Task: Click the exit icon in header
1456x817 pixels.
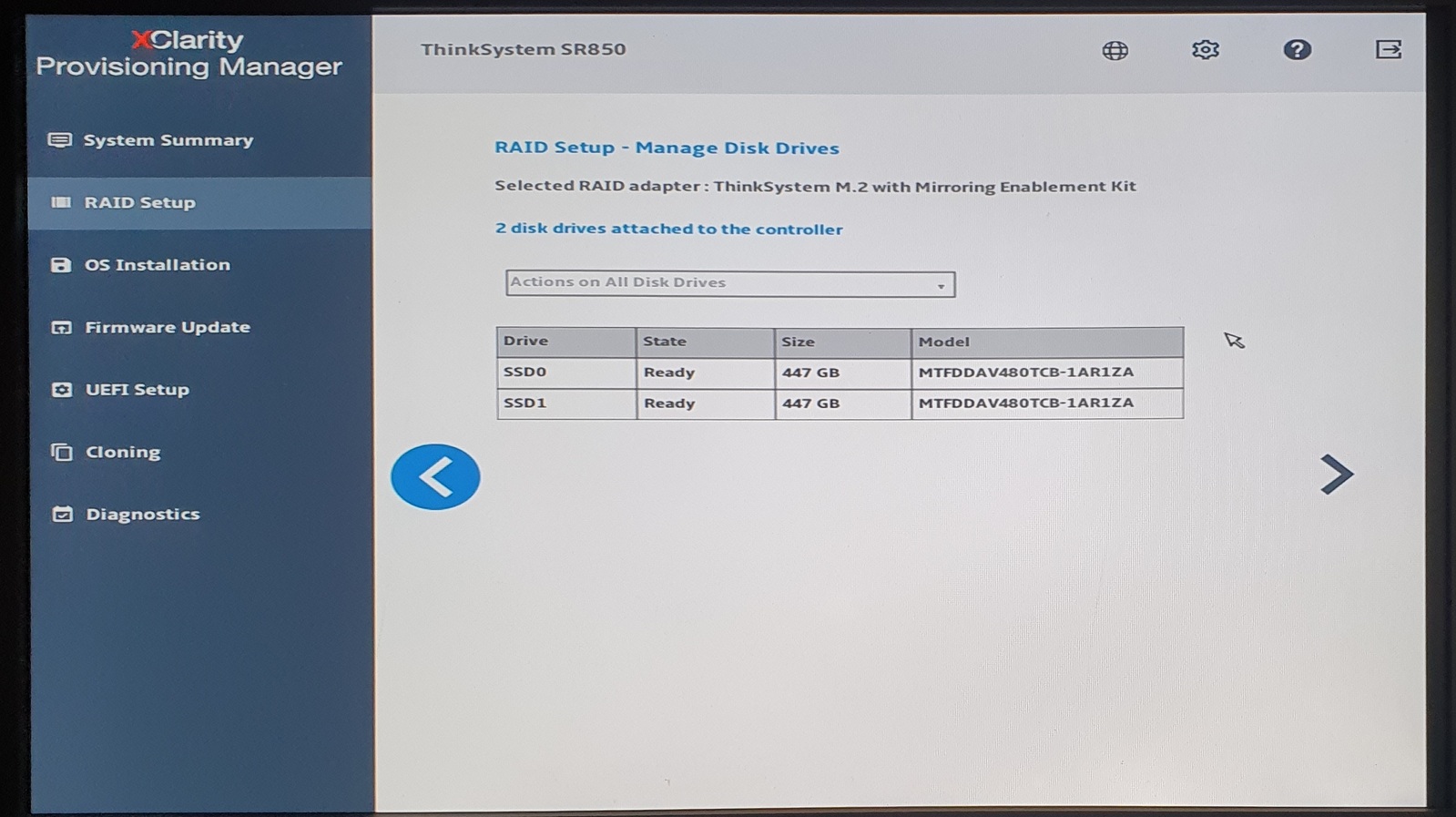Action: (1388, 49)
